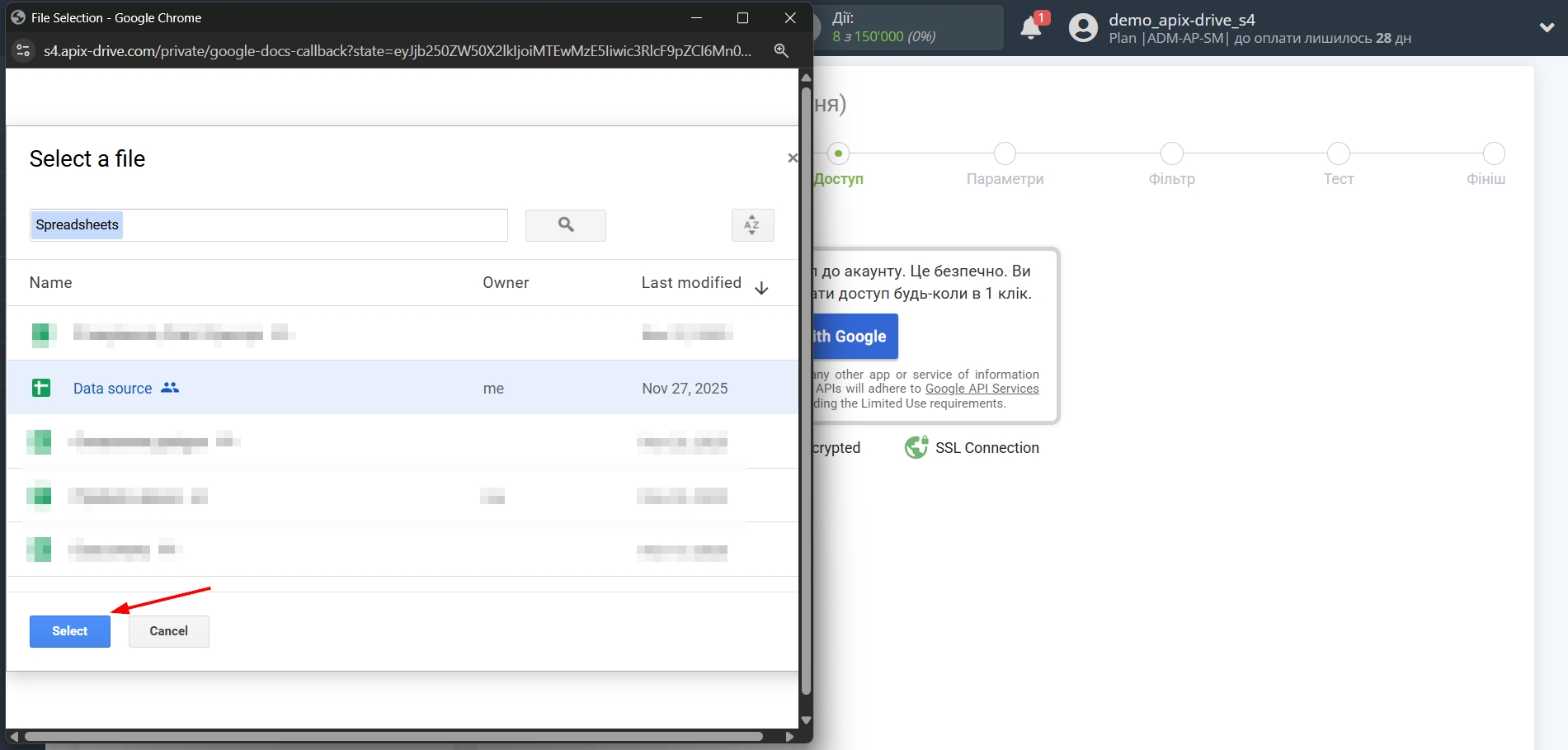Select the Параметри step in the progress bar
This screenshot has width=1568, height=750.
point(1005,153)
